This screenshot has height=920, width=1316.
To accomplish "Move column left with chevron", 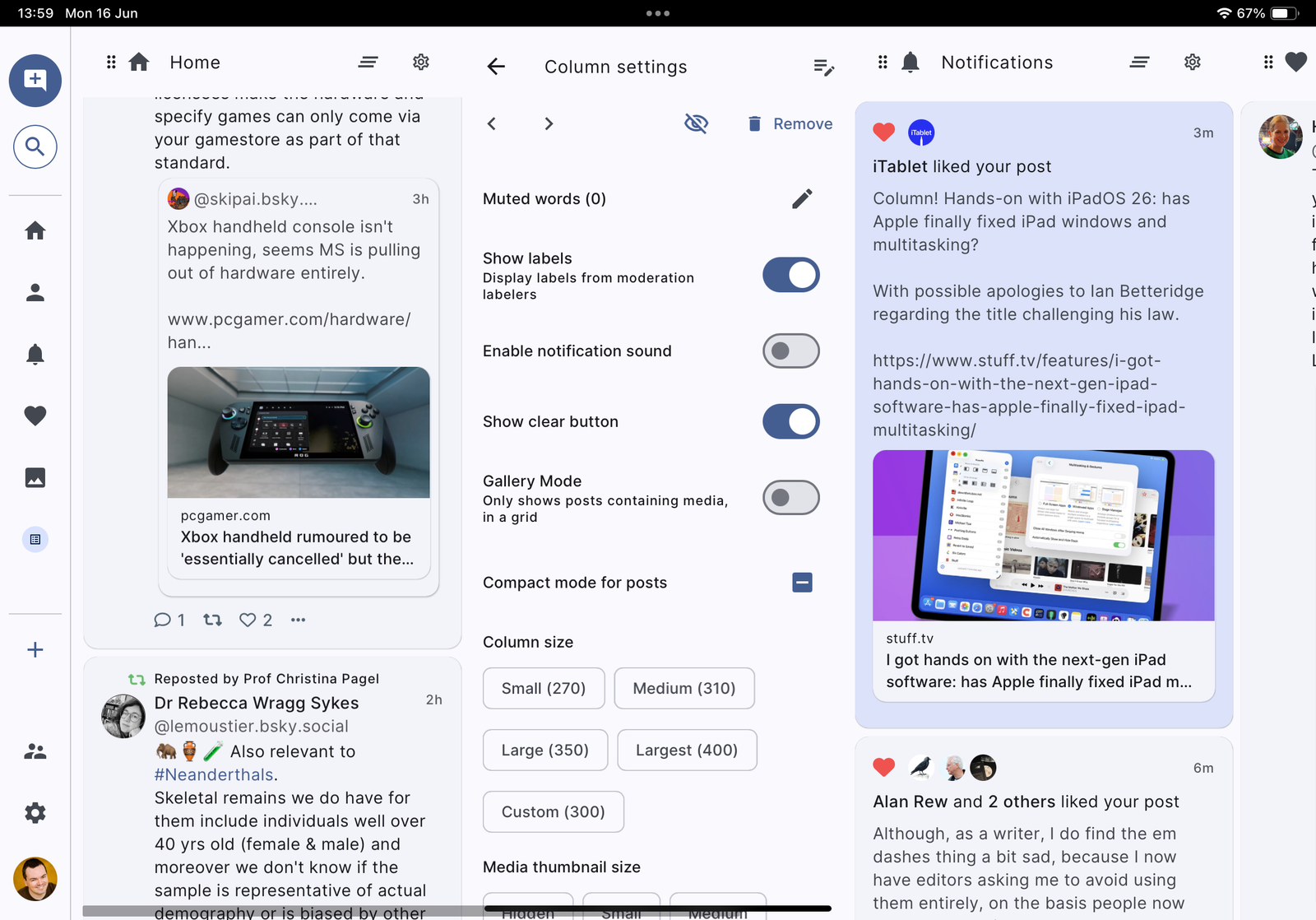I will pyautogui.click(x=492, y=123).
